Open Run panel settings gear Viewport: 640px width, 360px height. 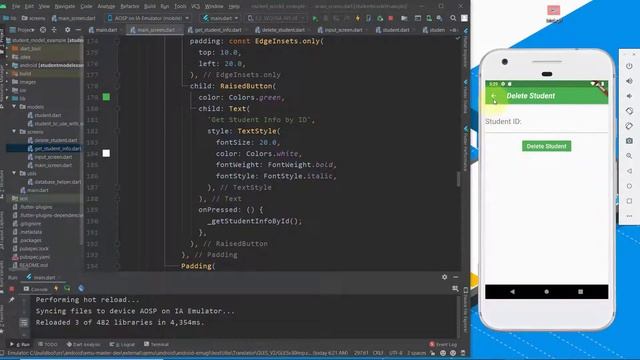pyautogui.click(x=444, y=277)
